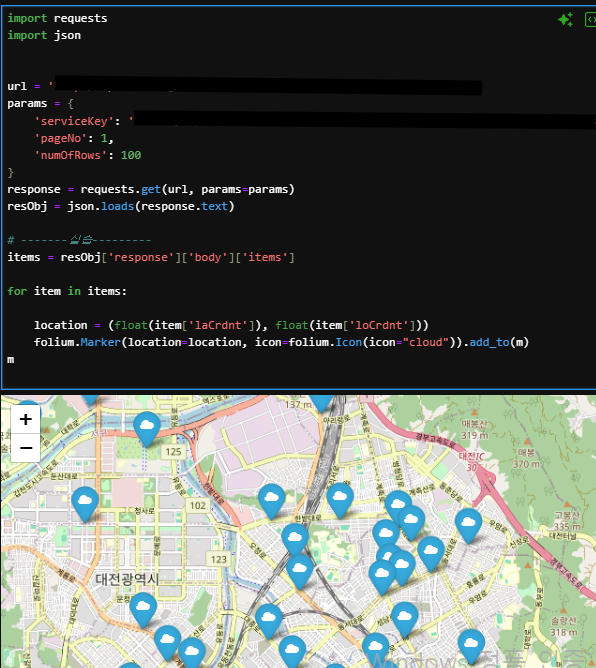Viewport: 596px width, 668px height.
Task: Click the 'laCrdnt' key in location line
Action: [x=218, y=325]
